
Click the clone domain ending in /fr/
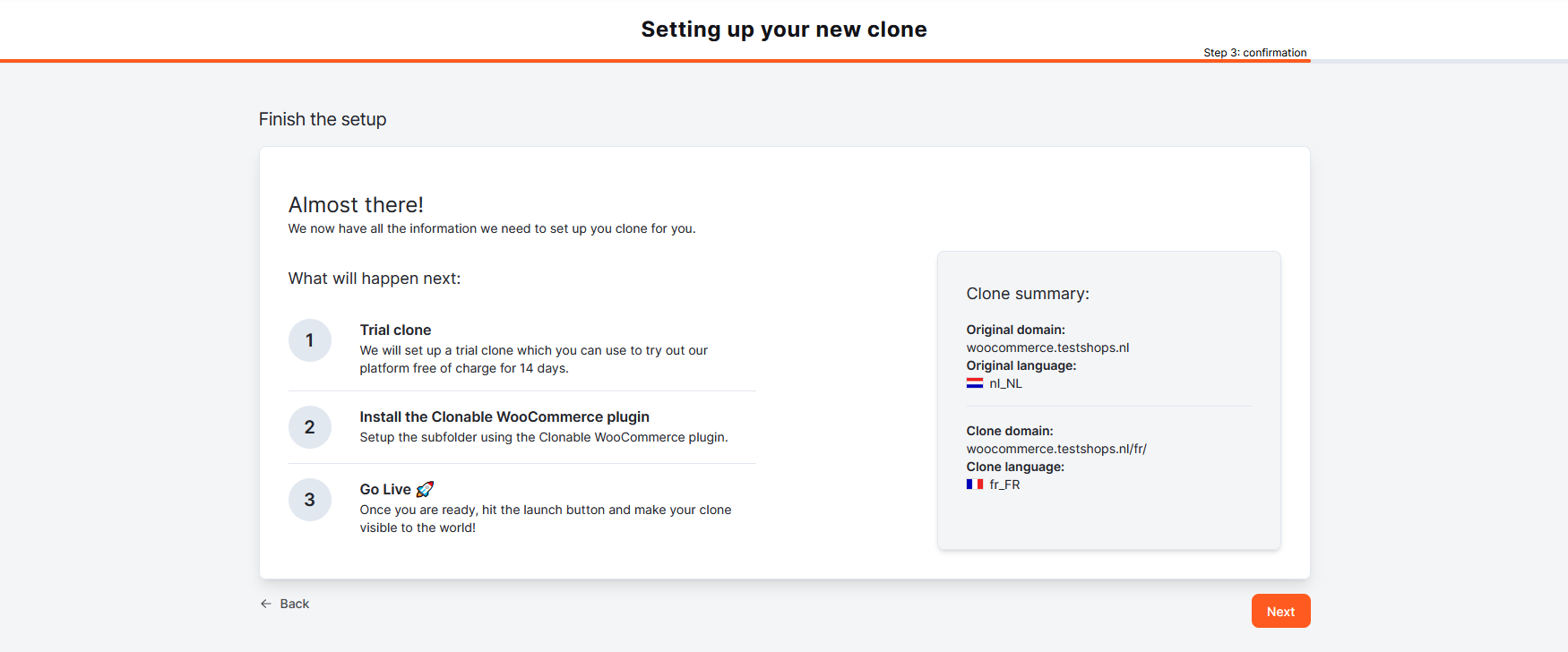click(x=1056, y=449)
